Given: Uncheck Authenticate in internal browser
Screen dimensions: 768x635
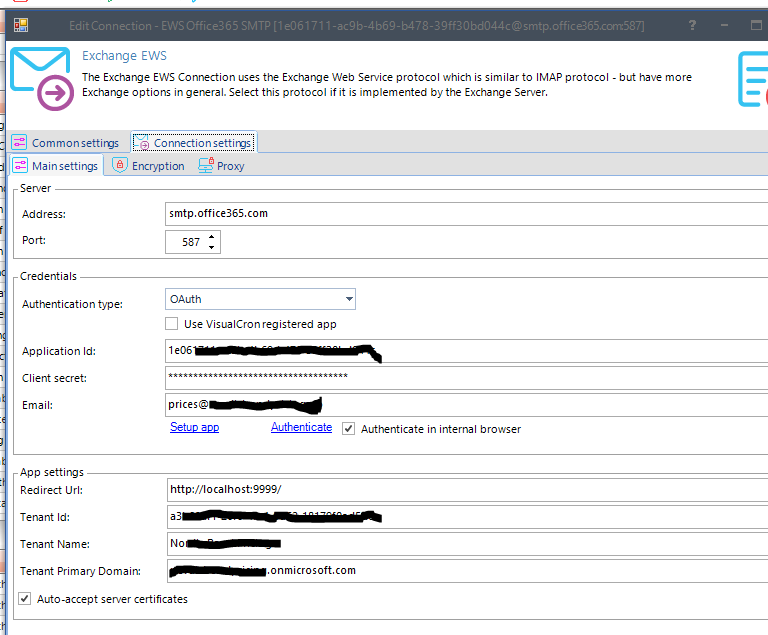Looking at the screenshot, I should coord(348,428).
